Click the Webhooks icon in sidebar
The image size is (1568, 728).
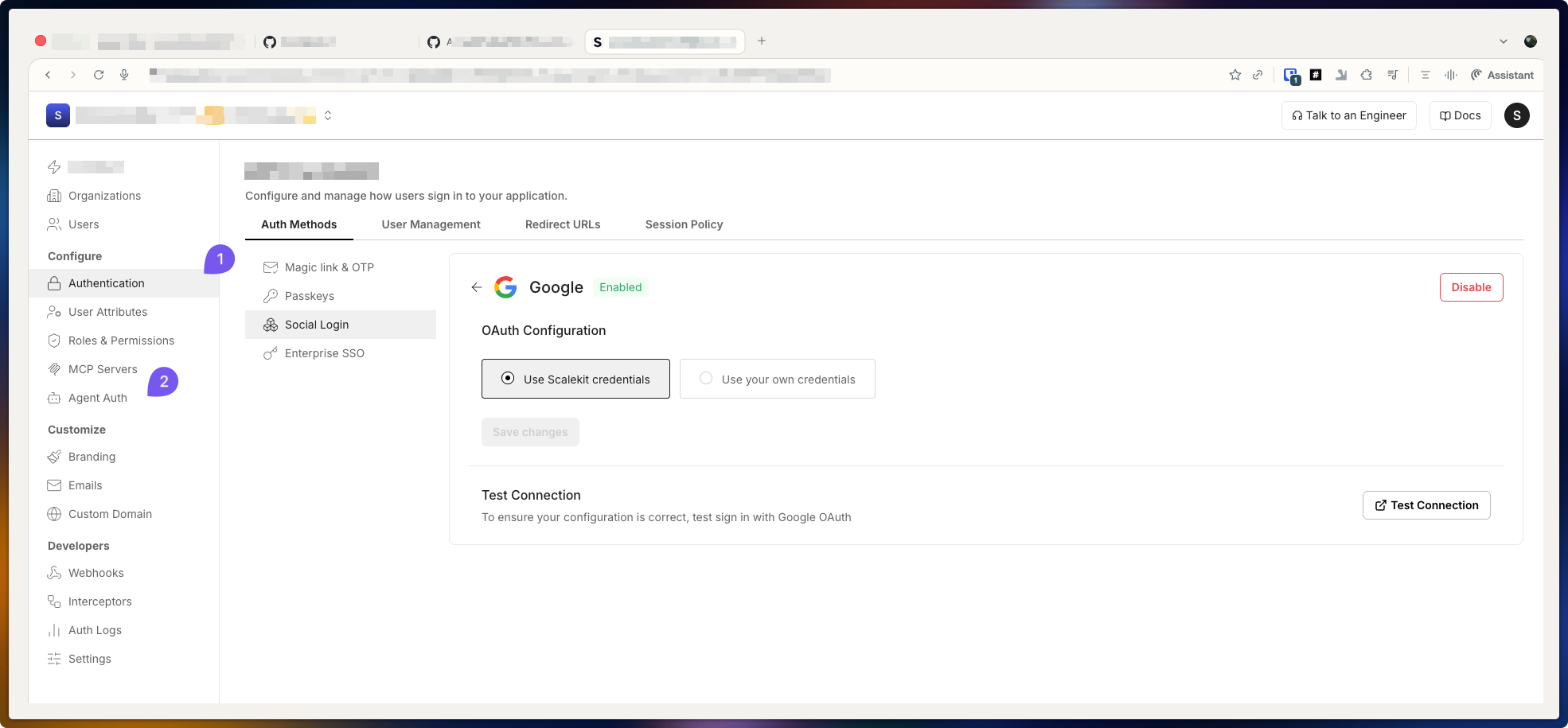pyautogui.click(x=54, y=573)
